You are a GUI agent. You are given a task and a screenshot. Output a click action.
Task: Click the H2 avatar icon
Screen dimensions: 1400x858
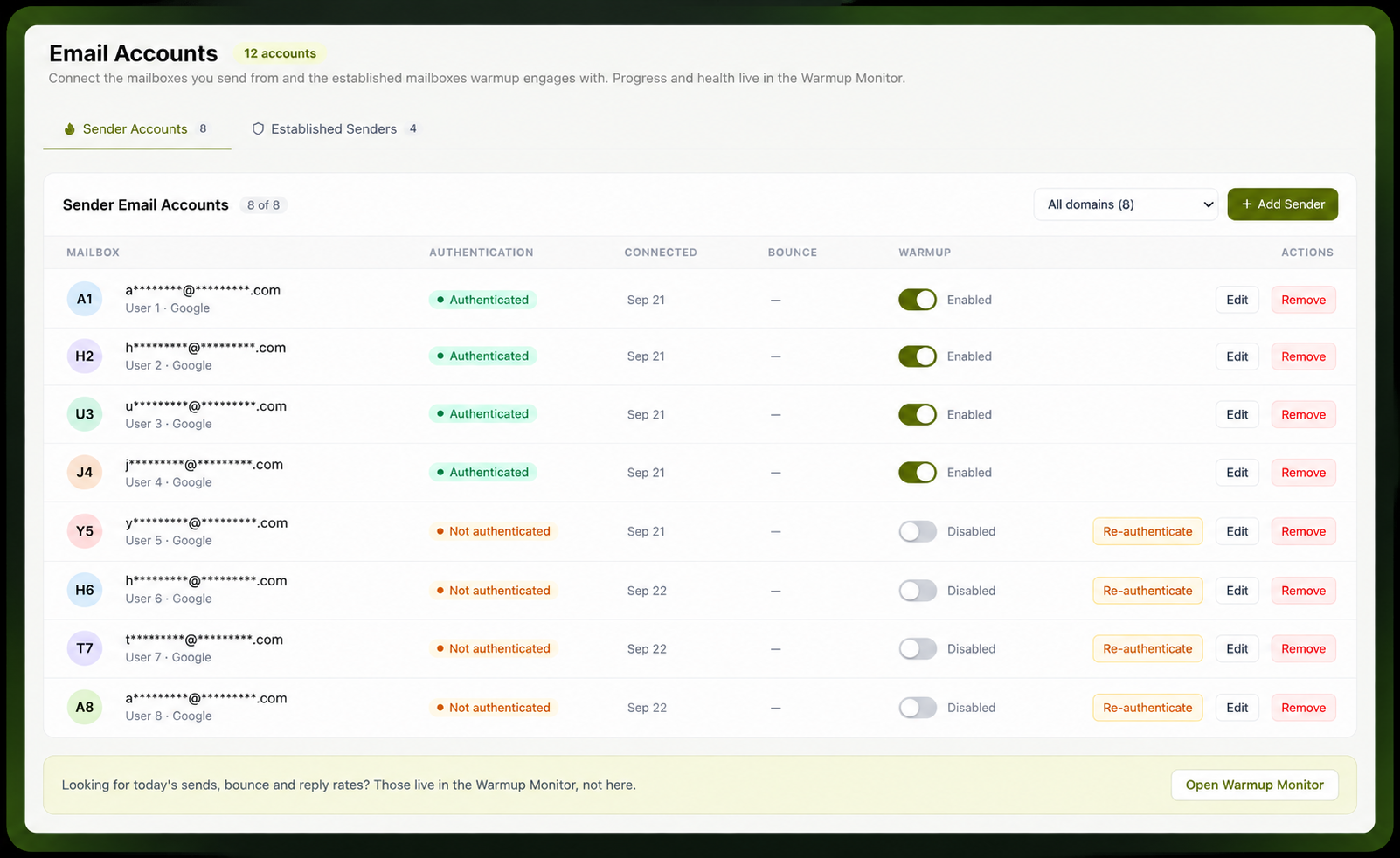pos(85,356)
